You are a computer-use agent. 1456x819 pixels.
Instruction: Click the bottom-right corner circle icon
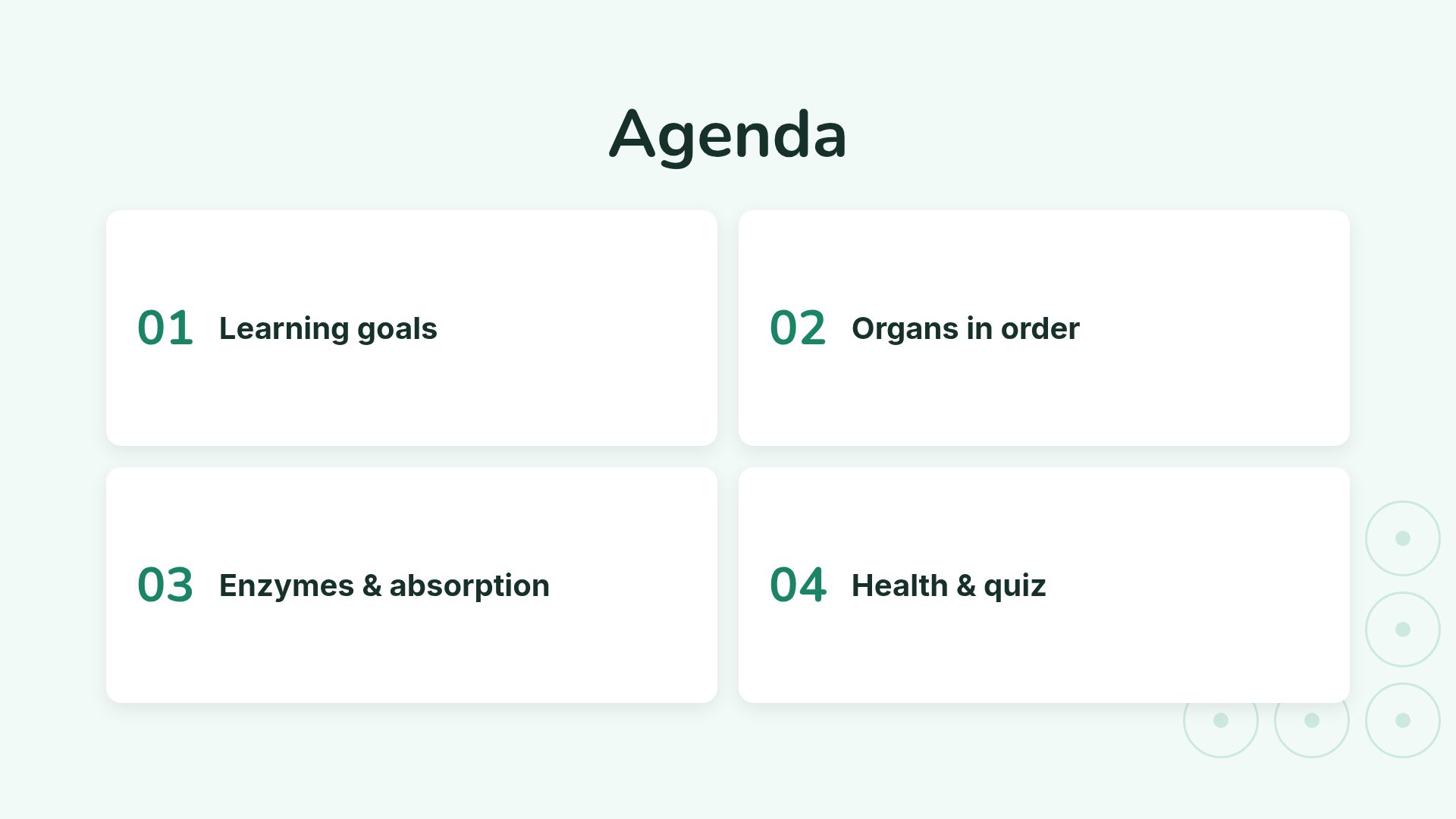[1403, 720]
